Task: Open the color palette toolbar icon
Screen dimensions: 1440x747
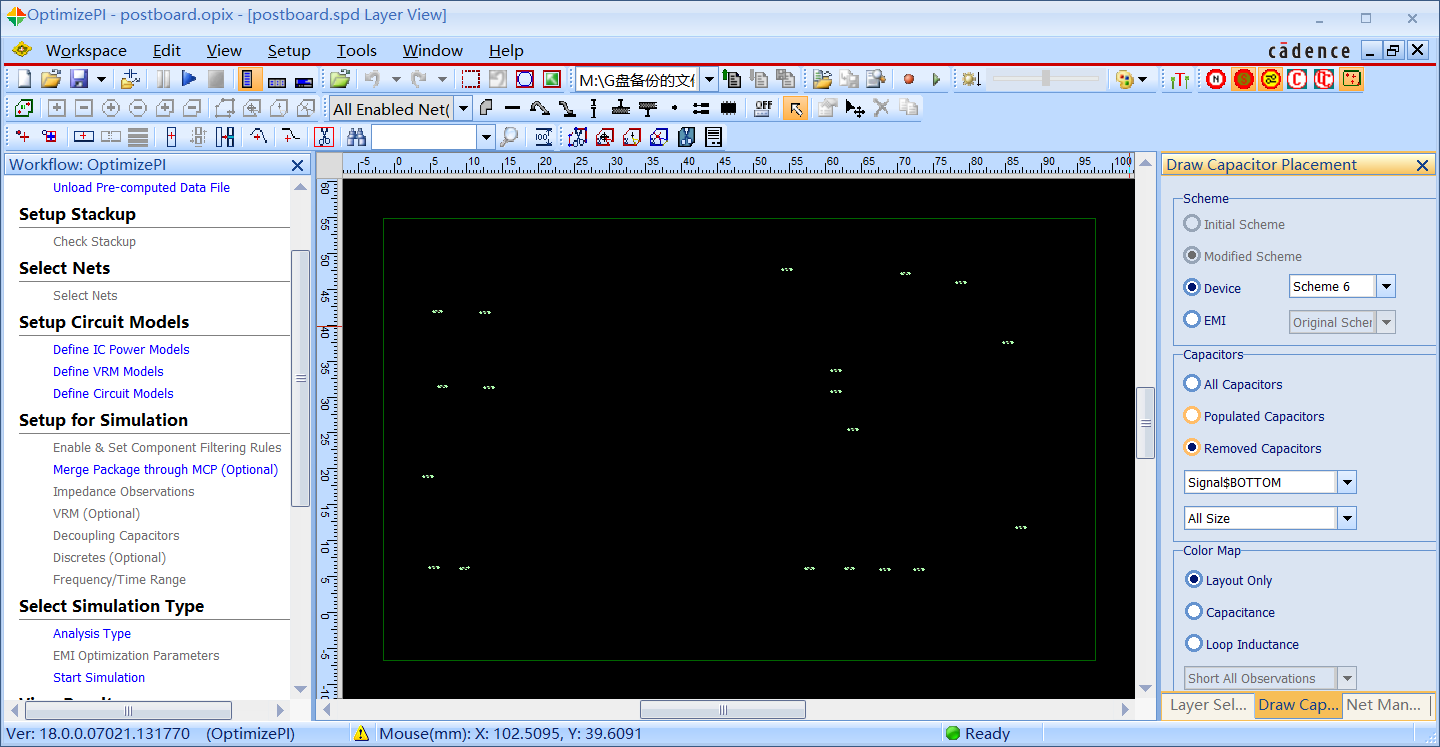Action: coord(1124,79)
